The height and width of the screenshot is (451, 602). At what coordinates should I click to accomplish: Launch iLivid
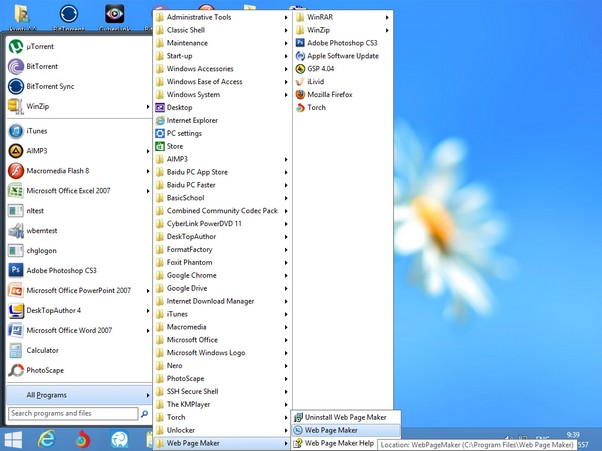click(x=343, y=82)
